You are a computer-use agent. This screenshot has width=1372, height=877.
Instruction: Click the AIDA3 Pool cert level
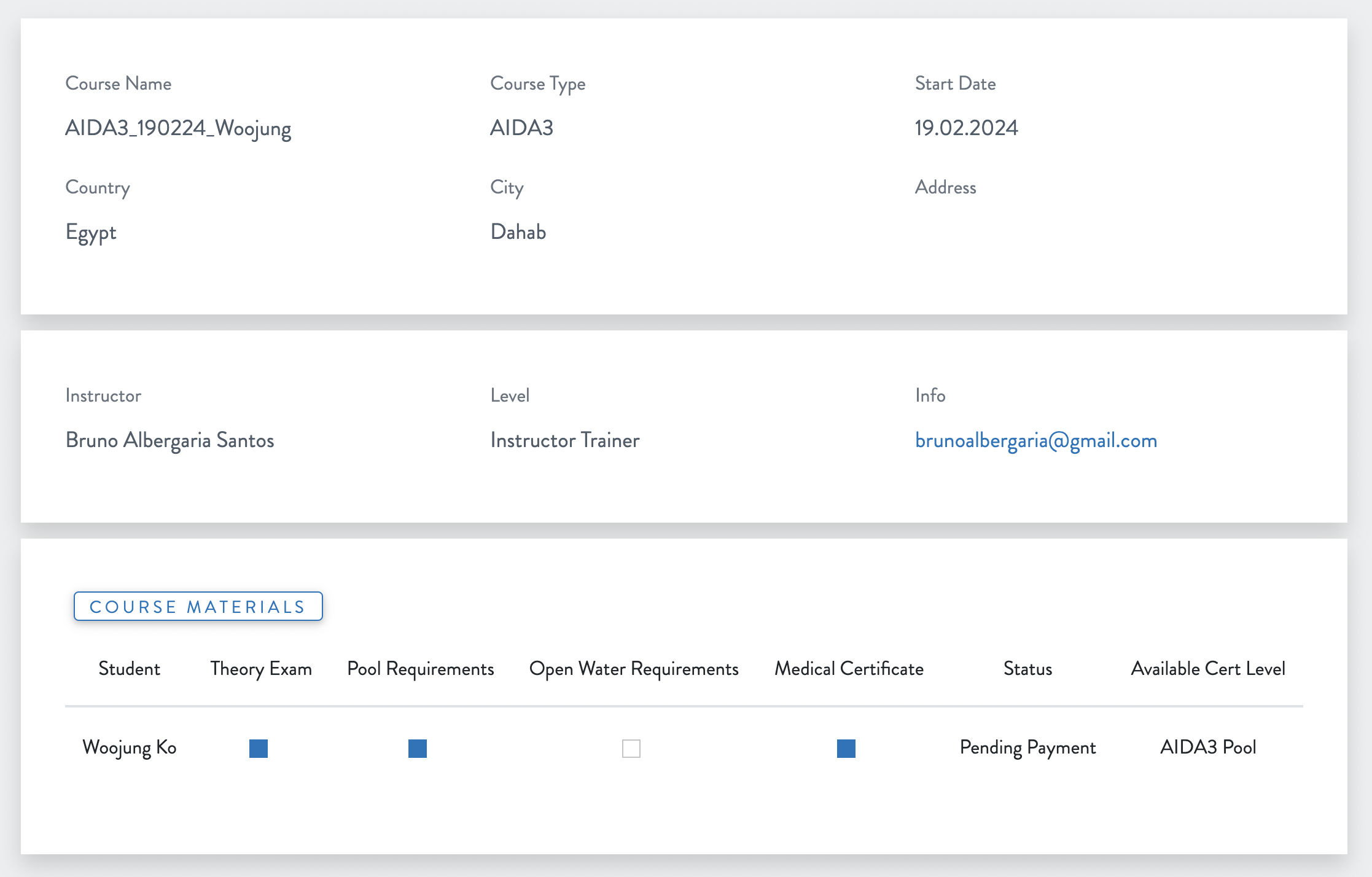(1207, 747)
